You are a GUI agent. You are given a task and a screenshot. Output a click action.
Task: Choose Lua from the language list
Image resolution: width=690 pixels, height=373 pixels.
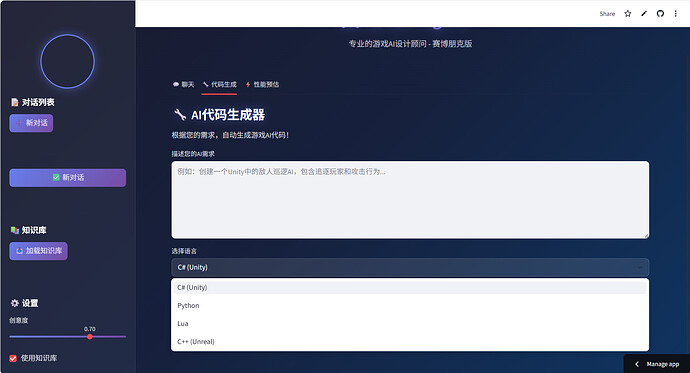pyautogui.click(x=410, y=324)
